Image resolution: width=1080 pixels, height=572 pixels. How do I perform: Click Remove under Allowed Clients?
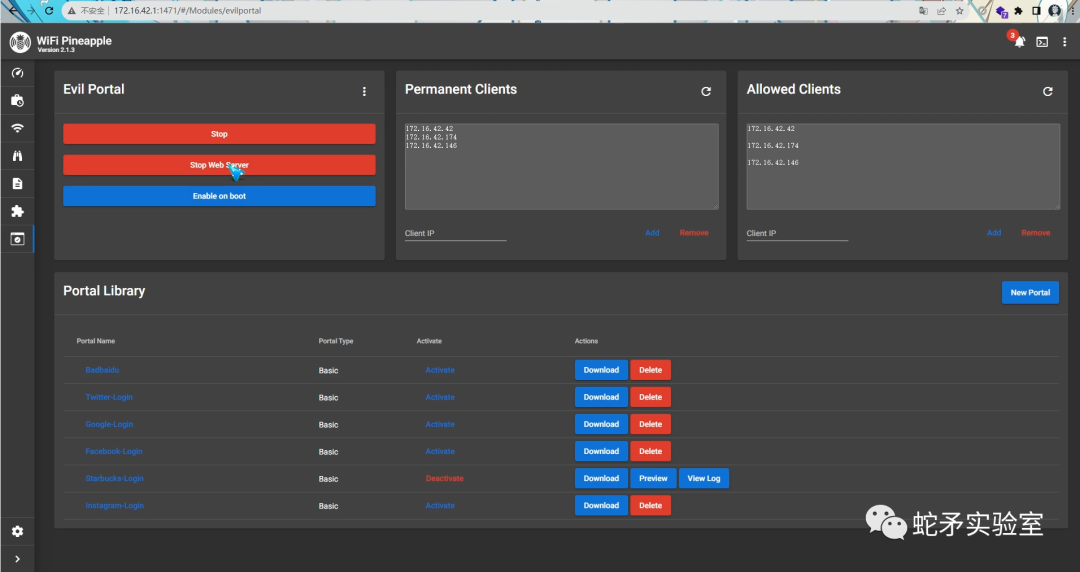point(1035,233)
